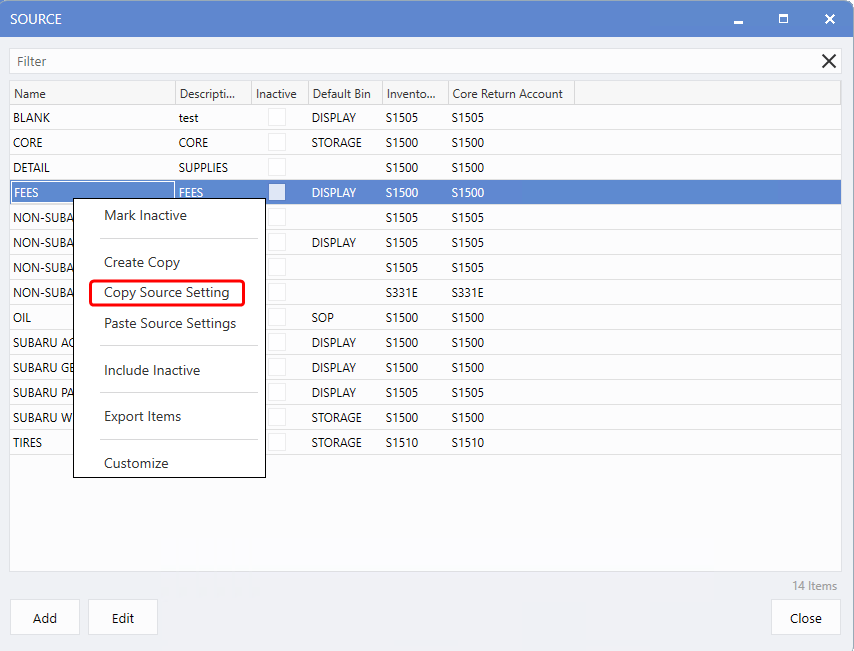Sort by Core Return Account column header
Viewport: 854px width, 651px height.
tap(508, 94)
